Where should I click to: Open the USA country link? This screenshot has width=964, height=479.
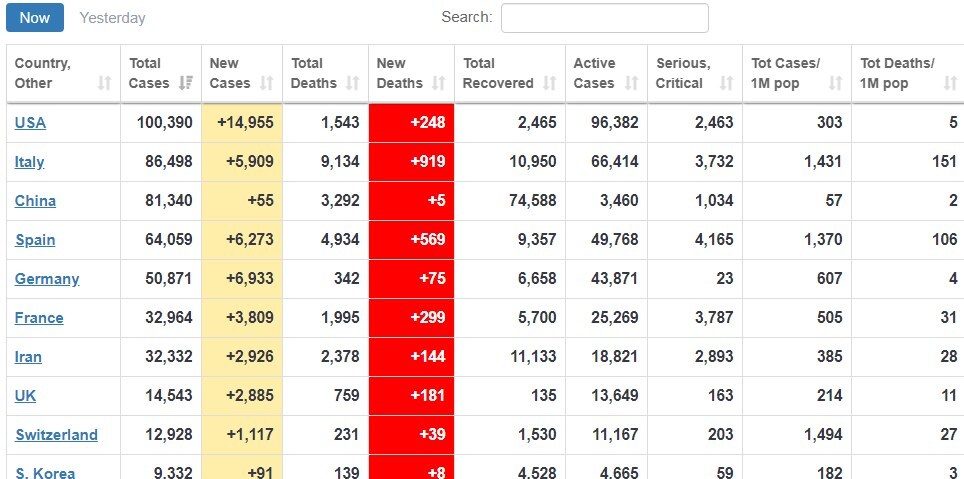point(30,123)
